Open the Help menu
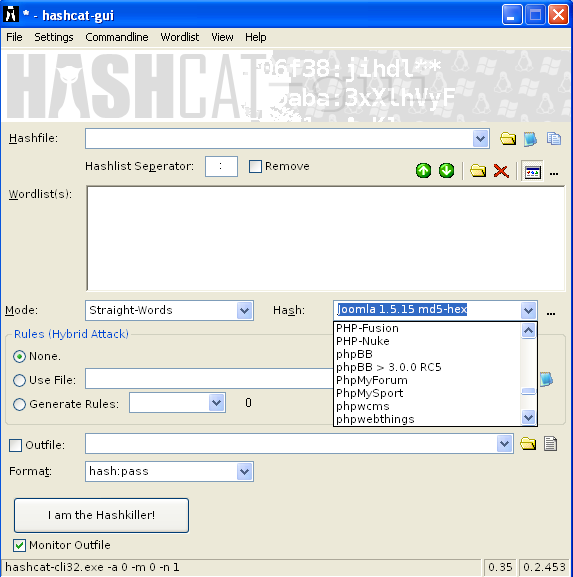Viewport: 573px width, 577px height. tap(256, 37)
